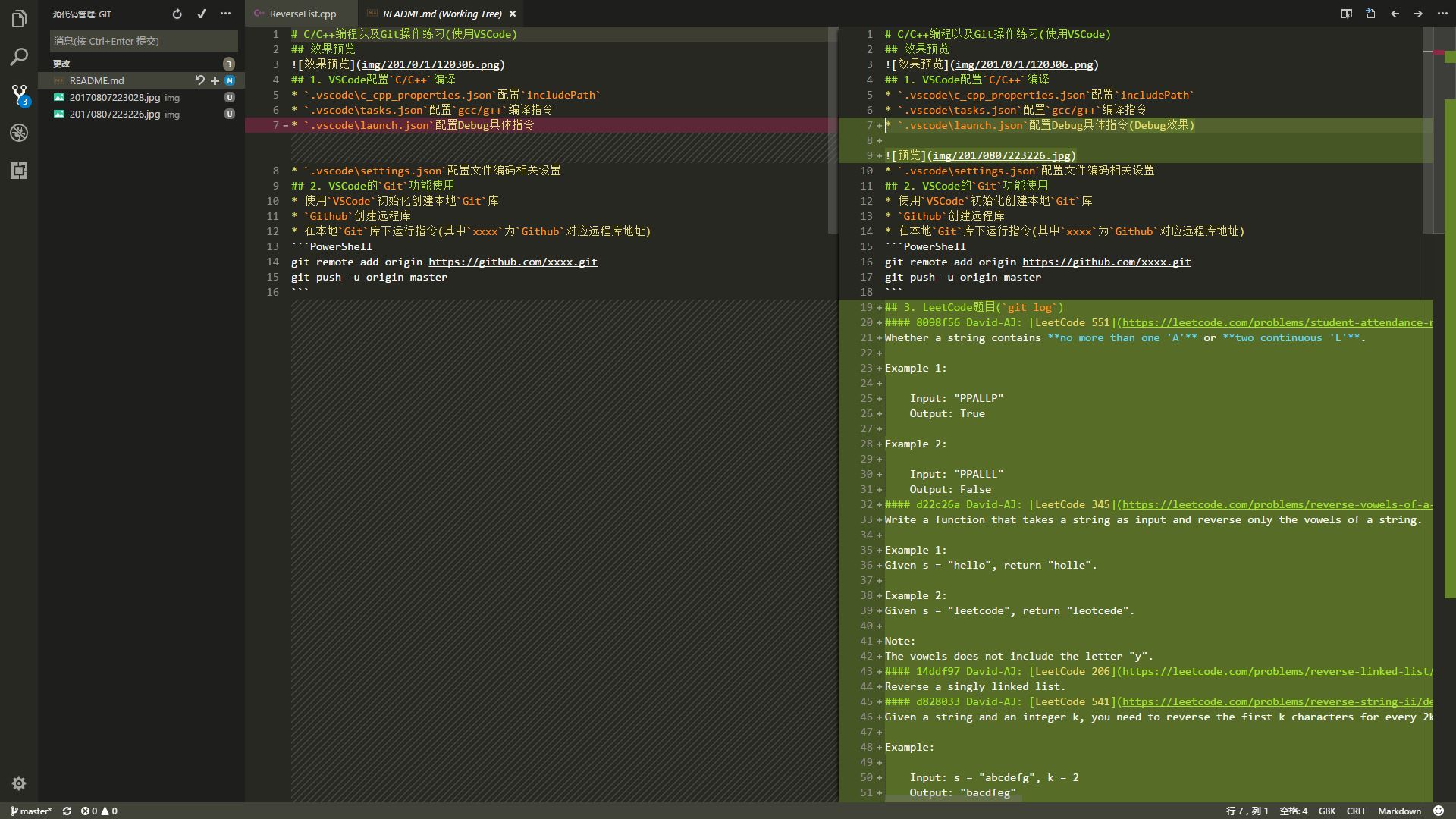
Task: Click the commit message input field
Action: [143, 41]
